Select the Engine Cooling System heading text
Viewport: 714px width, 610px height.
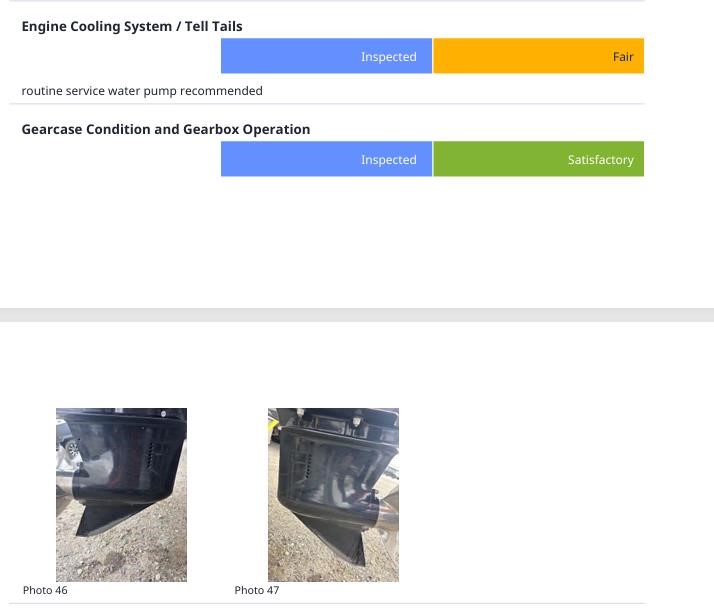(96, 26)
